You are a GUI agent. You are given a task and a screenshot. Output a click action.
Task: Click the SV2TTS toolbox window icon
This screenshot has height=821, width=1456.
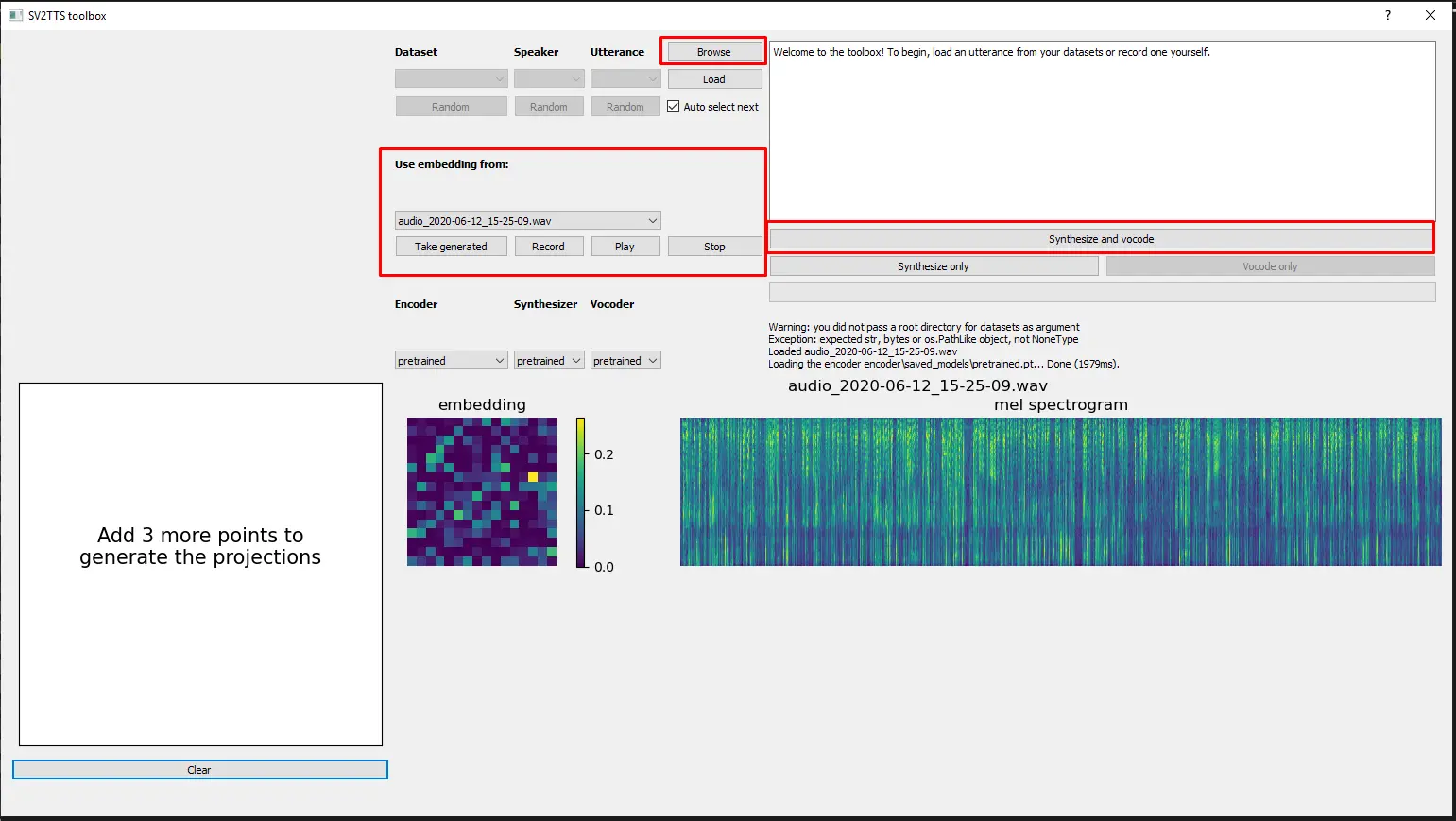click(15, 15)
